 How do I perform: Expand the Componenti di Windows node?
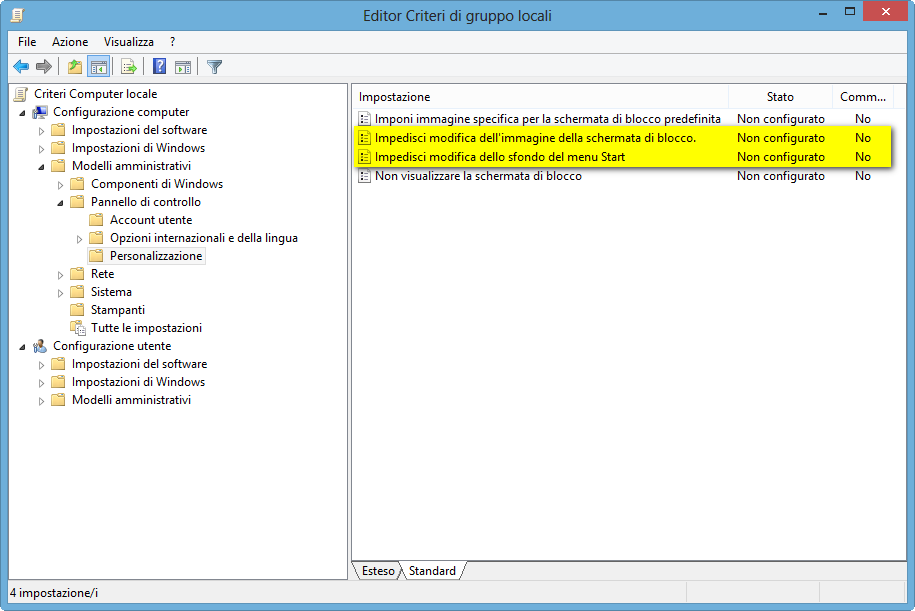[x=61, y=185]
